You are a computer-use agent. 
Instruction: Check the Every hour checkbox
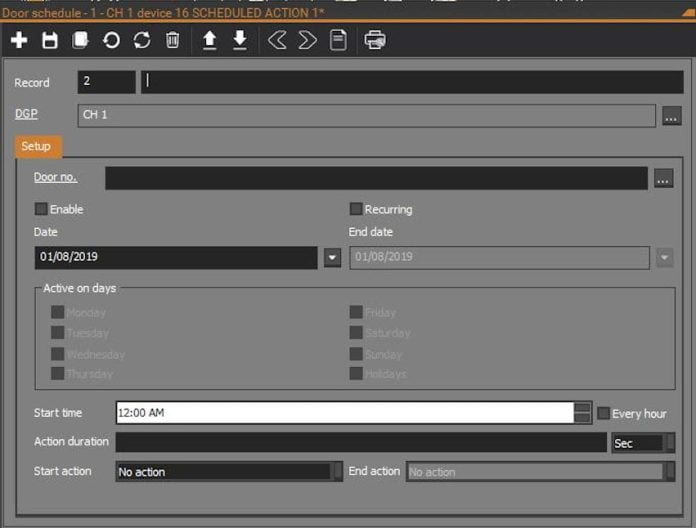click(604, 413)
